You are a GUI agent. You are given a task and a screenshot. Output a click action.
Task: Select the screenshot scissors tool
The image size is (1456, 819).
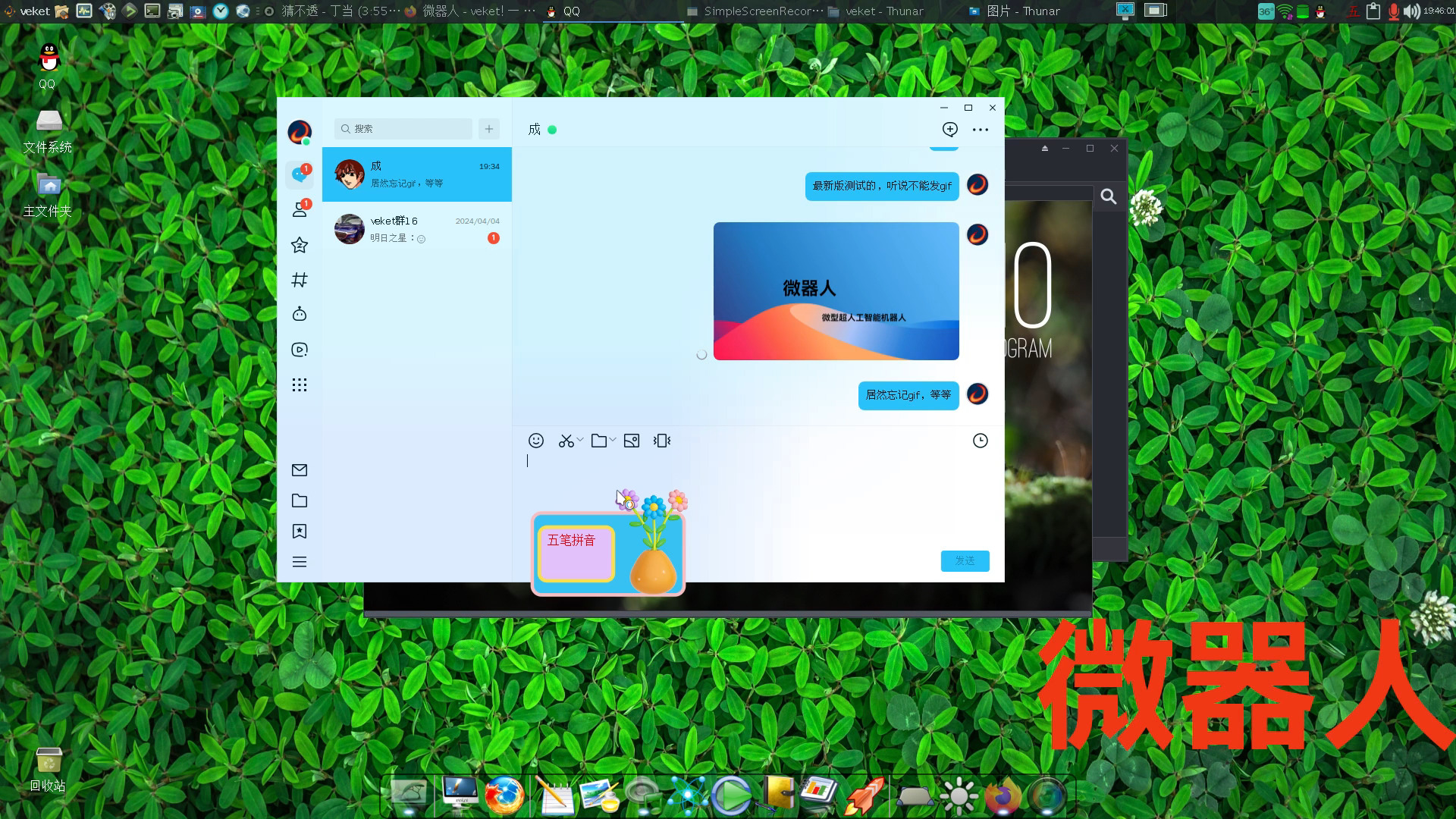pos(566,441)
